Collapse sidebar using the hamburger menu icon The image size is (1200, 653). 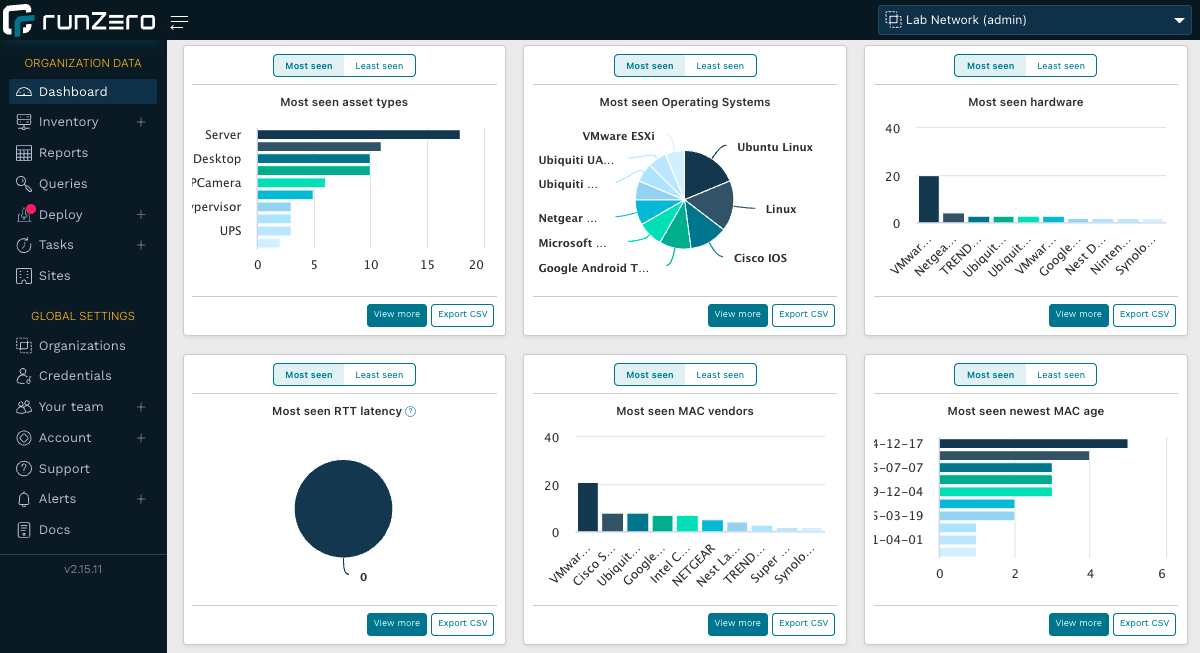tap(179, 22)
